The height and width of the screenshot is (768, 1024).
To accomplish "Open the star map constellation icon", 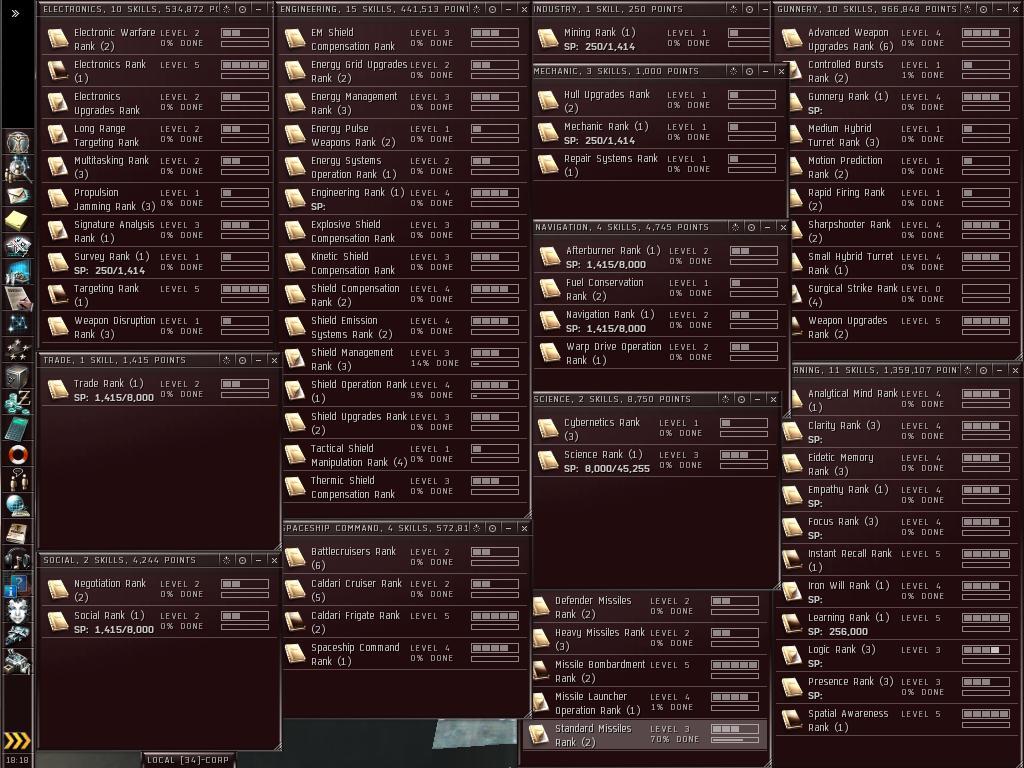I will pyautogui.click(x=18, y=323).
